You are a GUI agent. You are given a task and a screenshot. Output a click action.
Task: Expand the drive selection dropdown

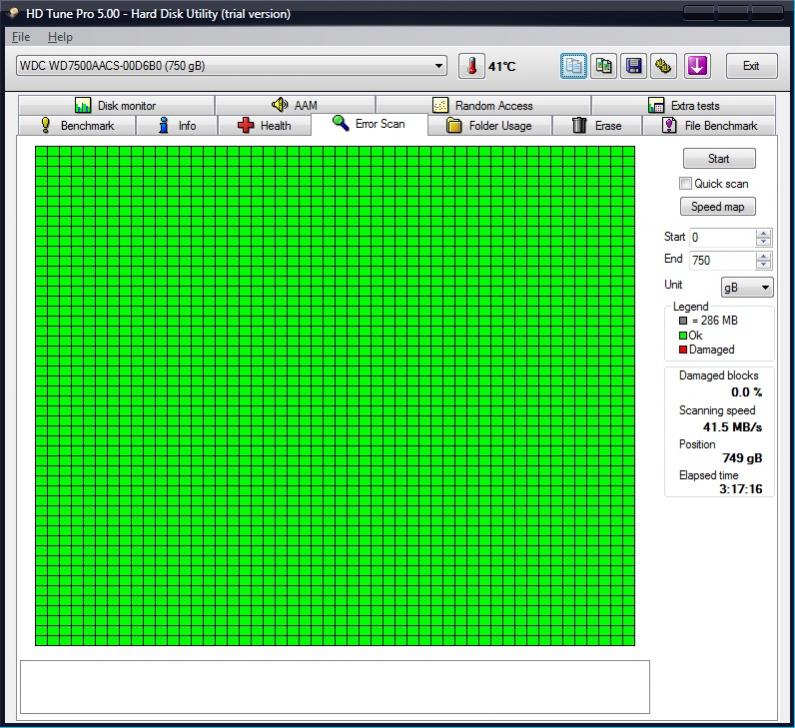click(x=440, y=66)
